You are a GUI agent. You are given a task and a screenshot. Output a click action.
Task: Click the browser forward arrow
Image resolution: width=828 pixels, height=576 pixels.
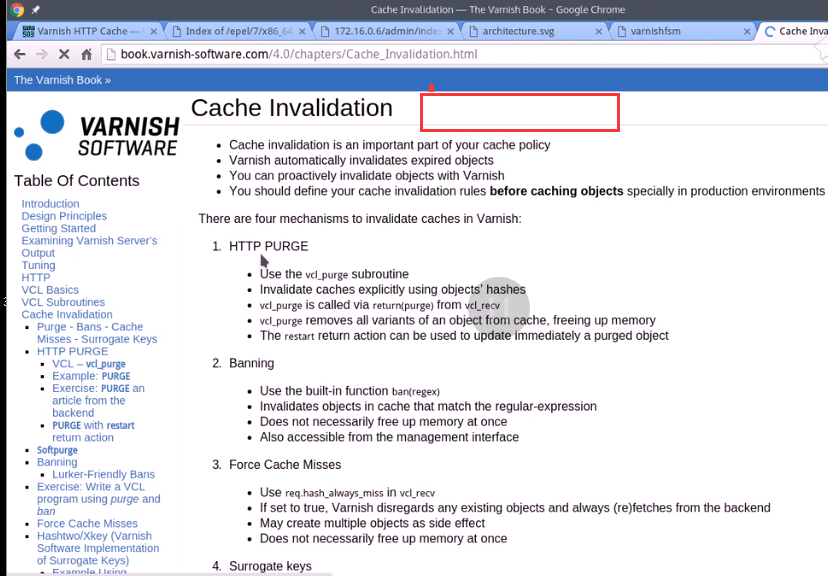(x=42, y=54)
